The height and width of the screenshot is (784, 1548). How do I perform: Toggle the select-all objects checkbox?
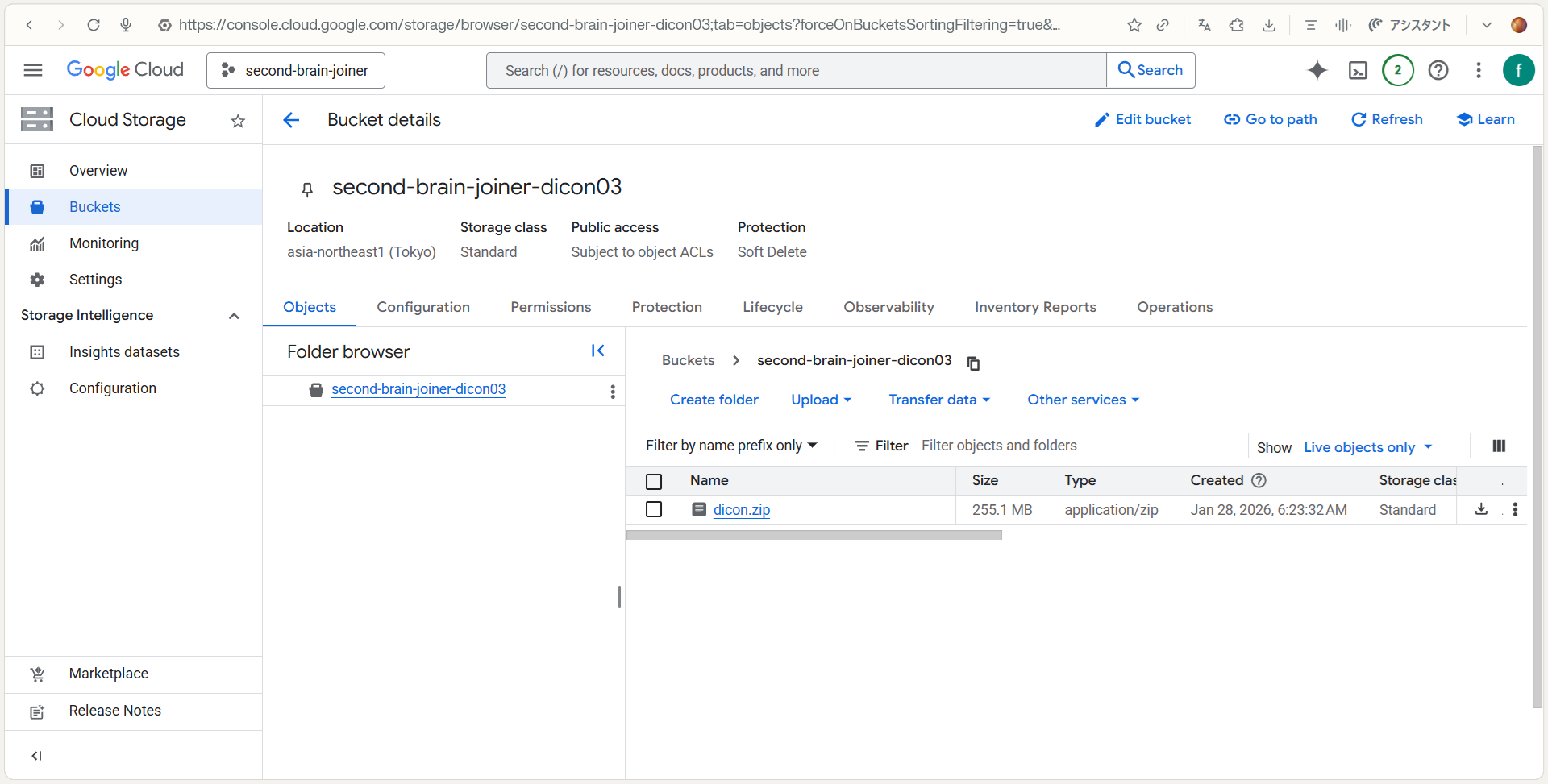[654, 481]
